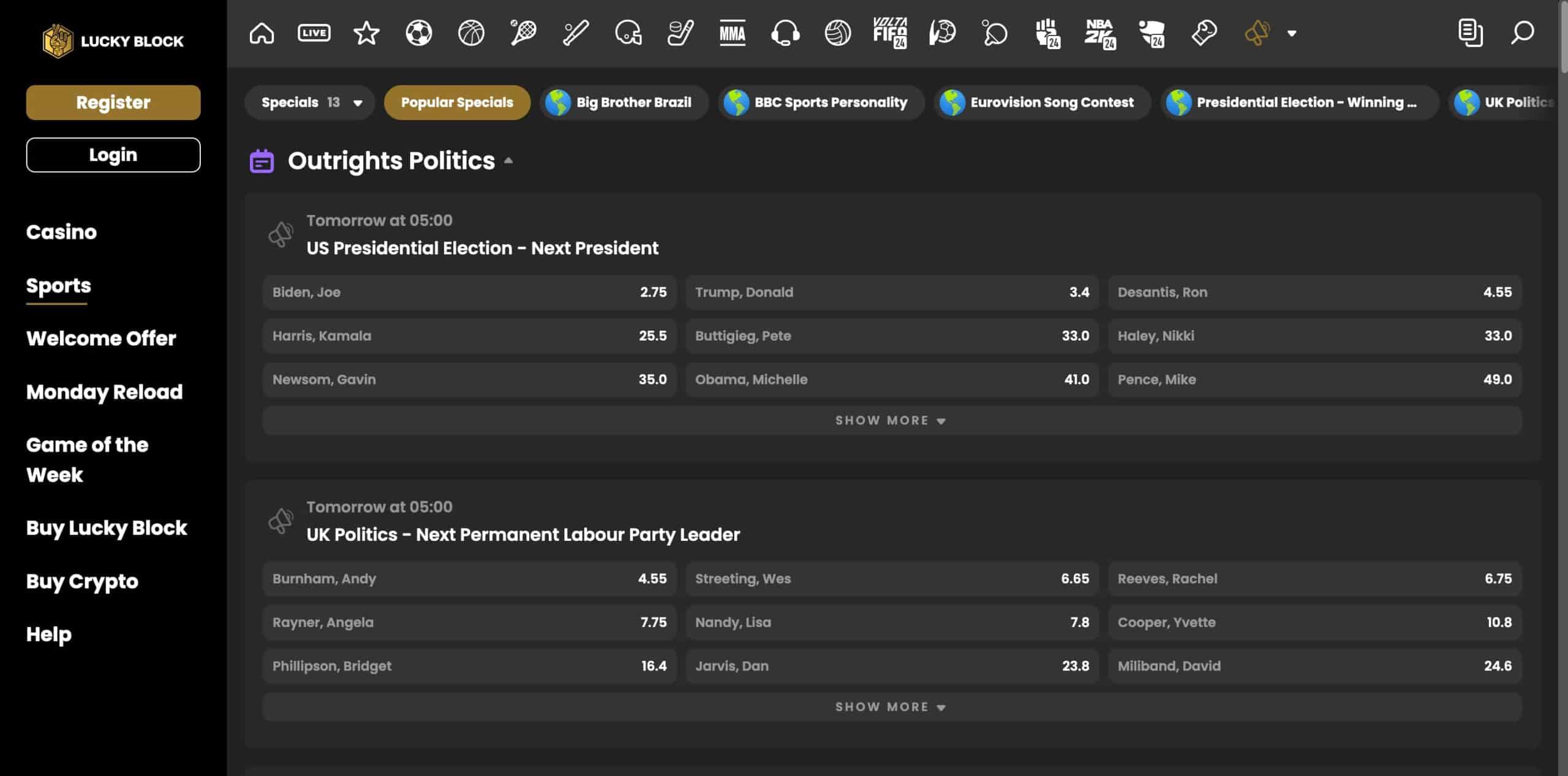Screen dimensions: 1568x776
Task: Select the Baseball bat icon
Action: 576,33
